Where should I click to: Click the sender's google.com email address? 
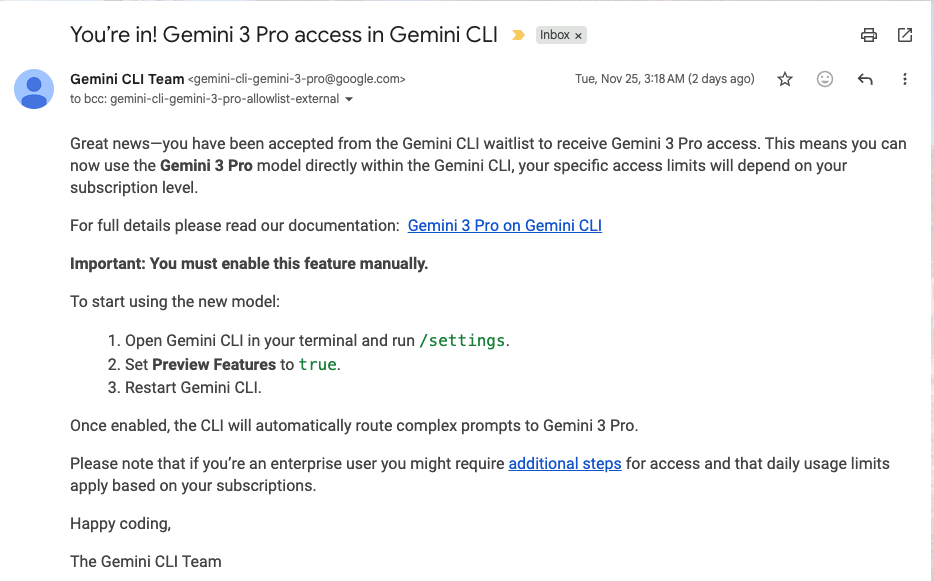297,79
